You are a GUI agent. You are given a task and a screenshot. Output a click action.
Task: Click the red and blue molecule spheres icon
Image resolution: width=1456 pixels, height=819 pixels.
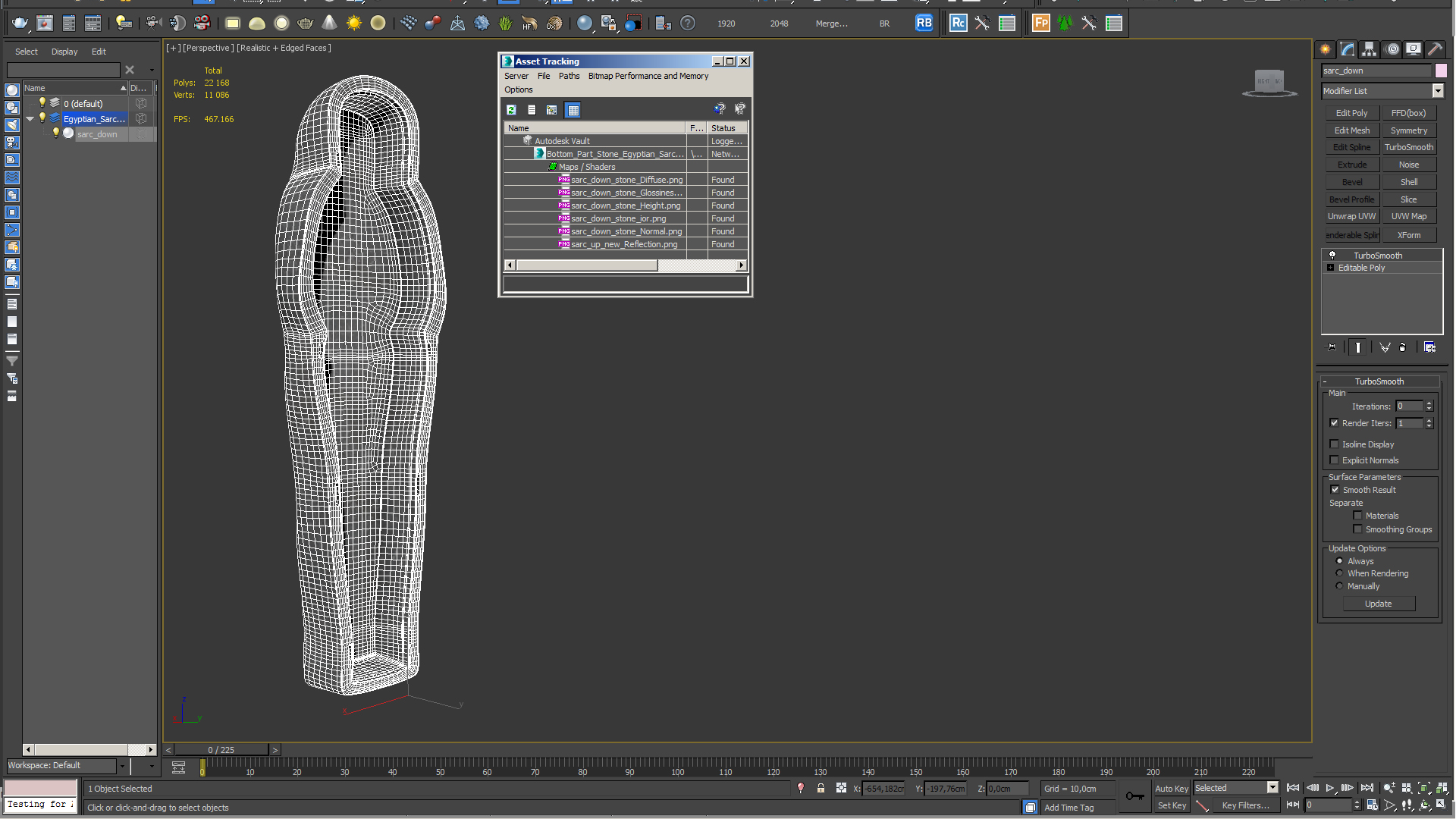click(433, 24)
